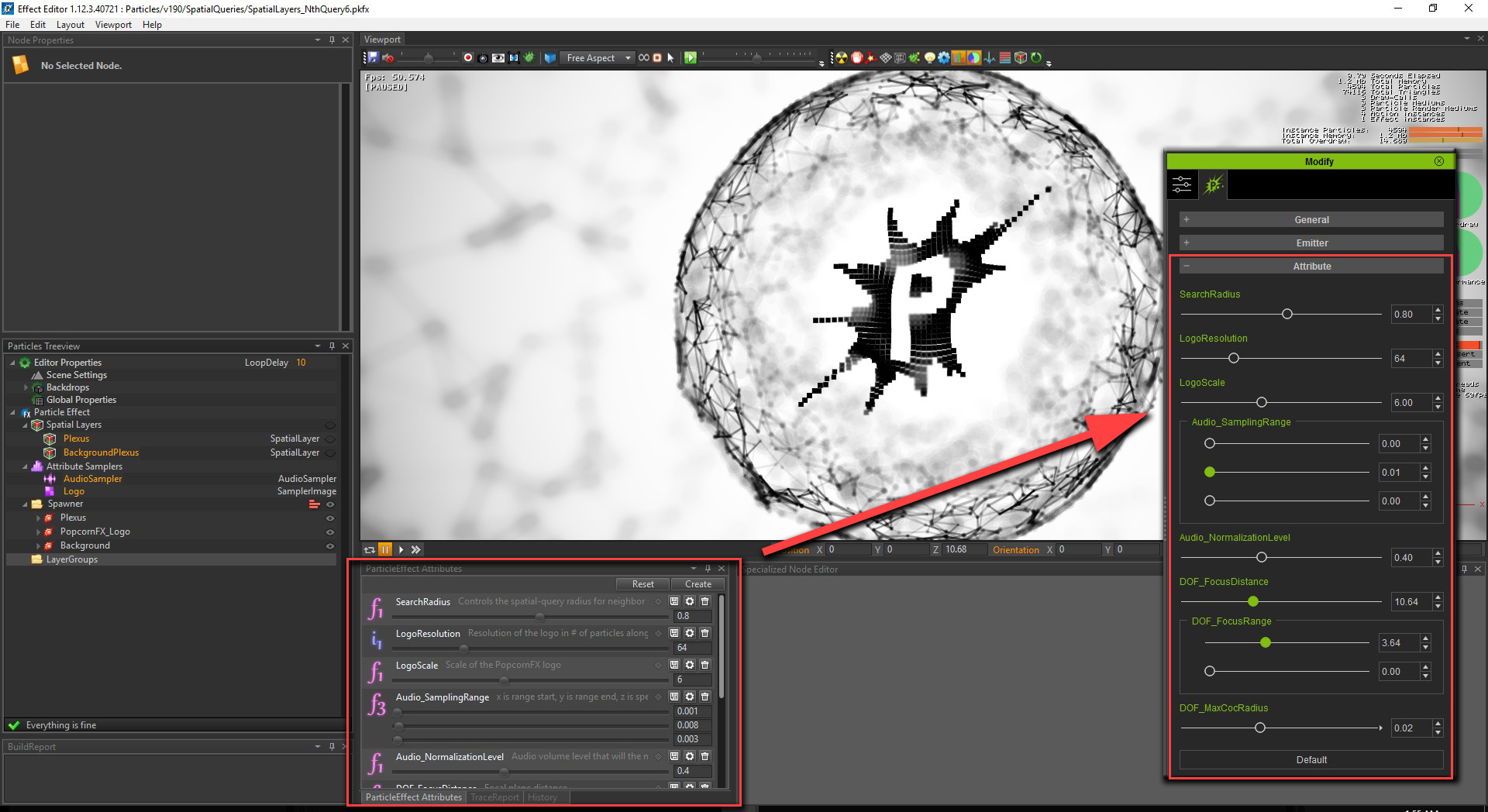The image size is (1488, 812).
Task: Click the gear icon on Audio_SamplingRange row
Action: tap(690, 697)
